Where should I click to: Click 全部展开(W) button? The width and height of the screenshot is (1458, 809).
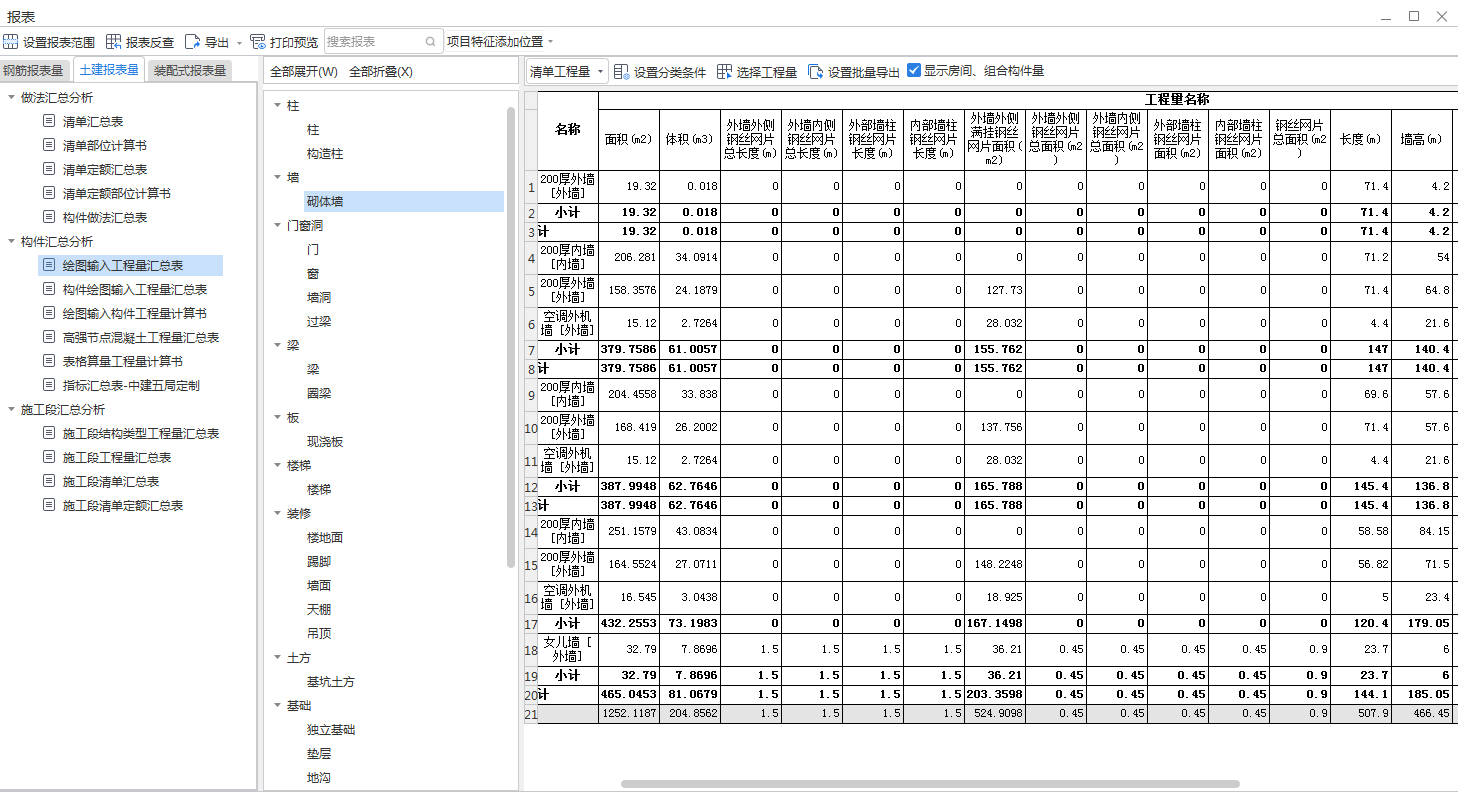pos(304,72)
